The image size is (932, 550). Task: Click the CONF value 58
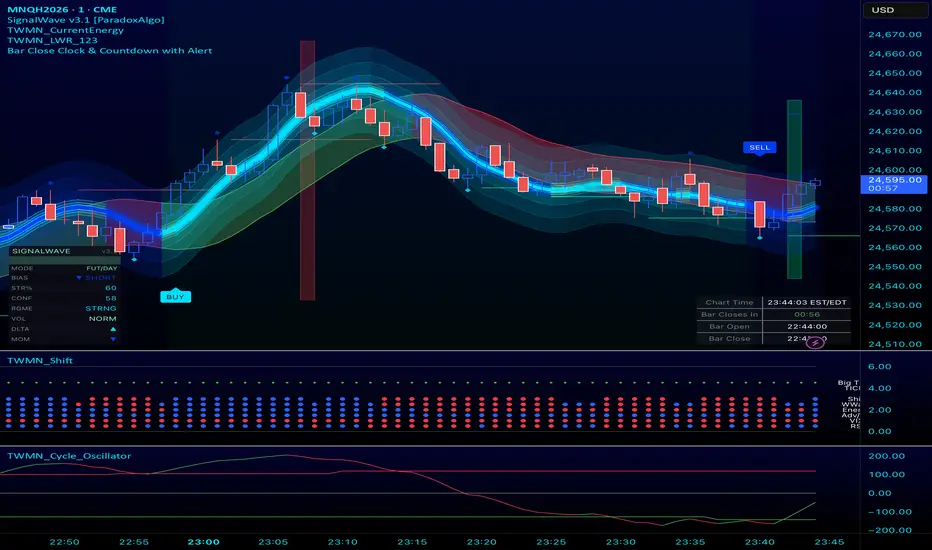click(x=111, y=298)
